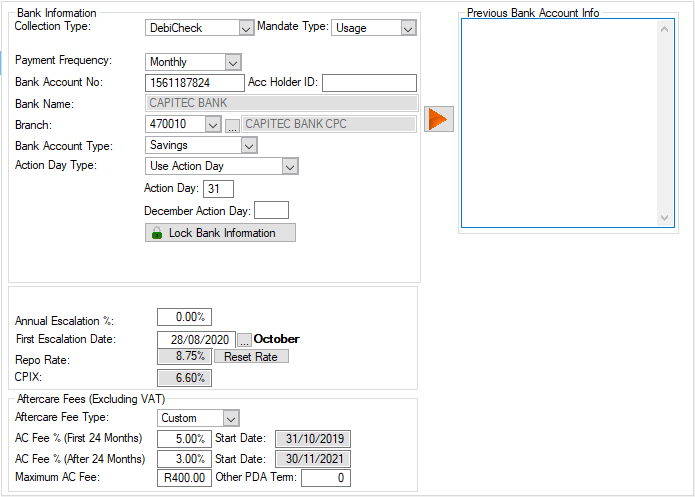Click the Annual Escalation % field
The image size is (695, 497).
point(184,317)
